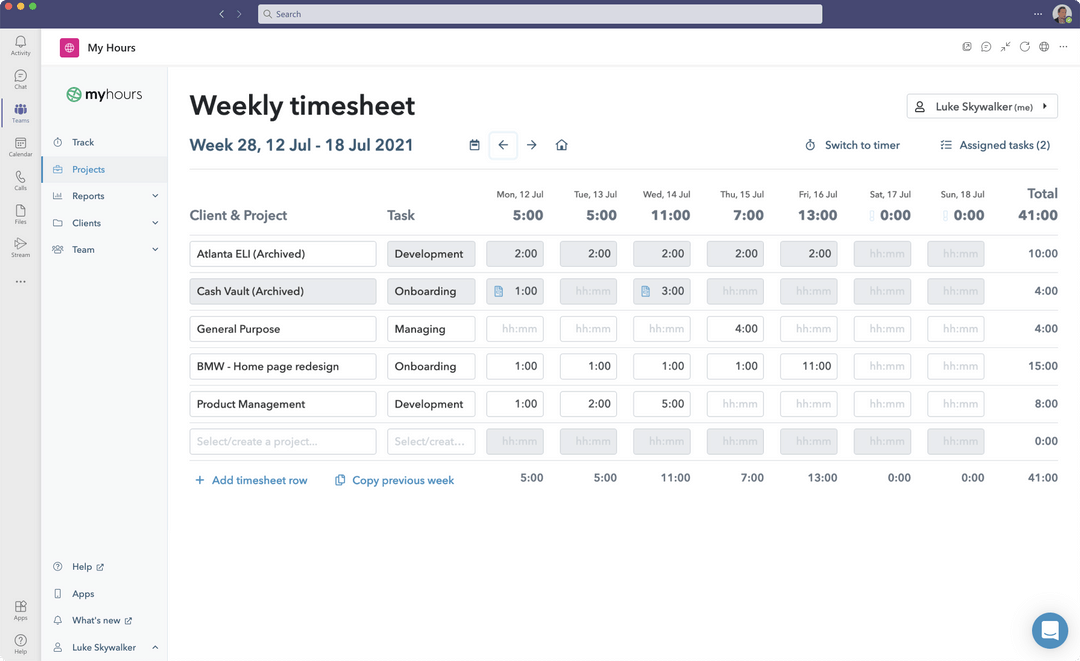Image resolution: width=1080 pixels, height=661 pixels.
Task: Open the date picker calendar icon
Action: coord(474,144)
